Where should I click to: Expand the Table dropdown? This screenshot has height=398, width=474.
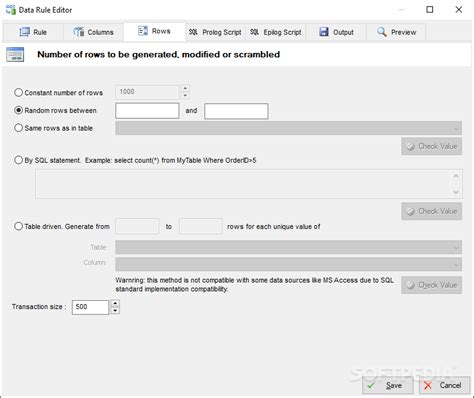456,247
